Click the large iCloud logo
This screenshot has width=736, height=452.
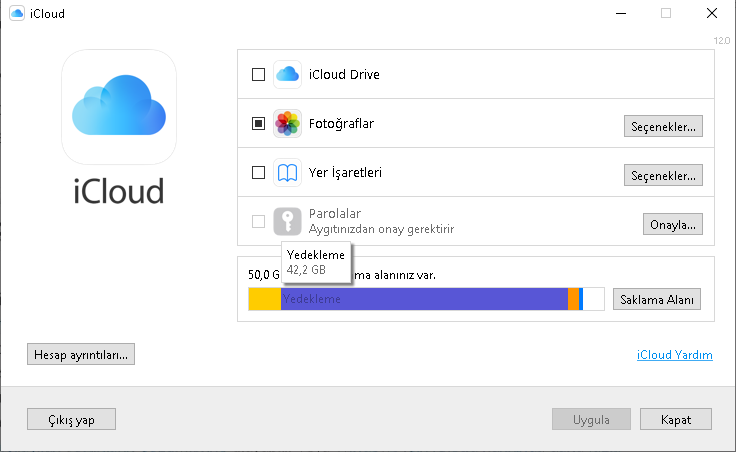click(x=119, y=108)
